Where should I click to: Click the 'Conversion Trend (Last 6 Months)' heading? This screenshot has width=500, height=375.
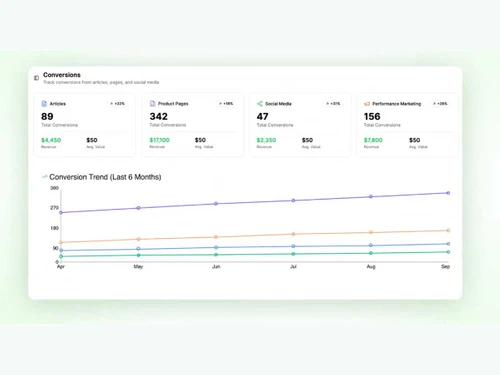105,177
